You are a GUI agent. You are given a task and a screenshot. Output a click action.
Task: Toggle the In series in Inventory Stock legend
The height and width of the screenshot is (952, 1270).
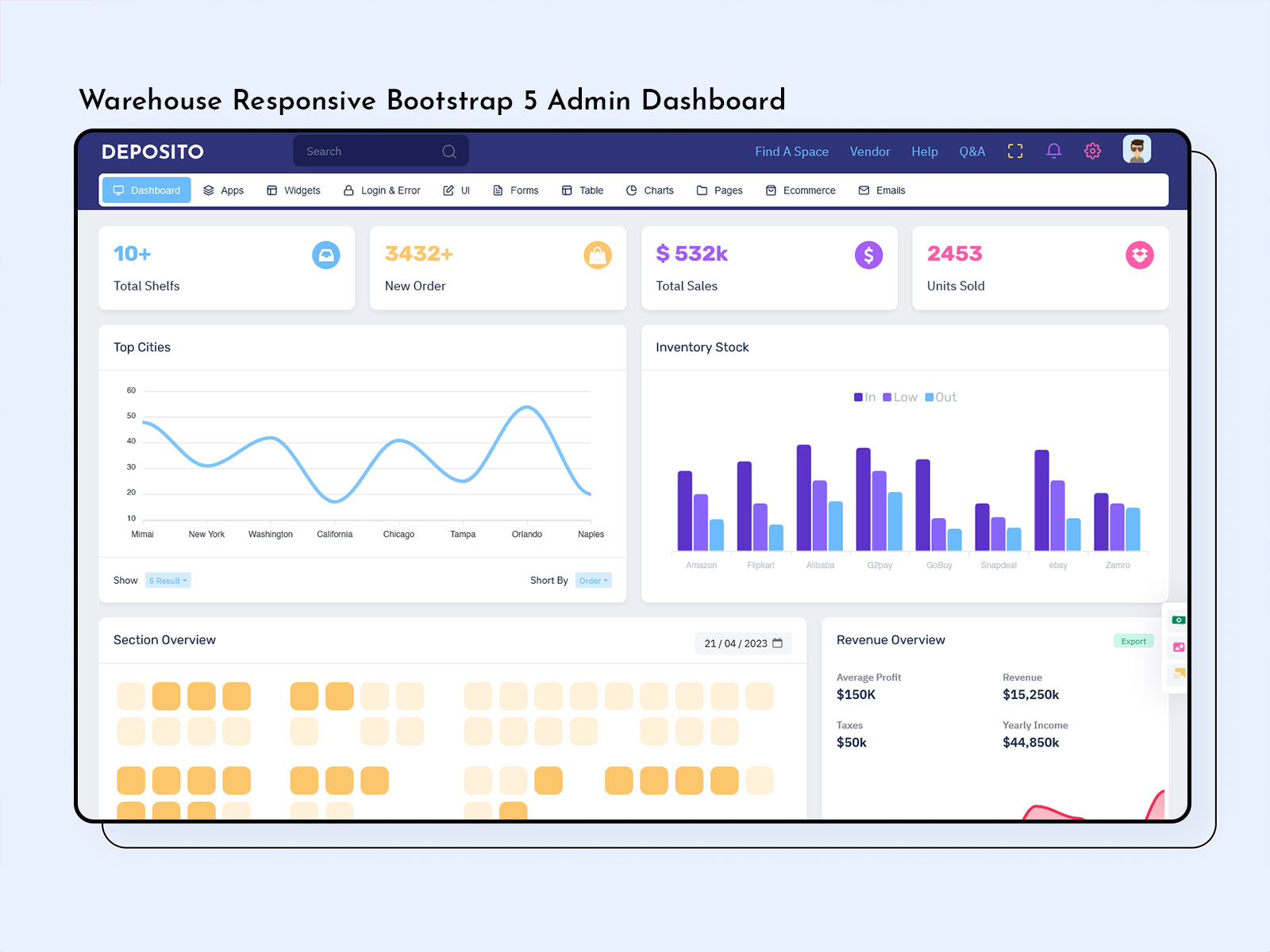point(864,397)
